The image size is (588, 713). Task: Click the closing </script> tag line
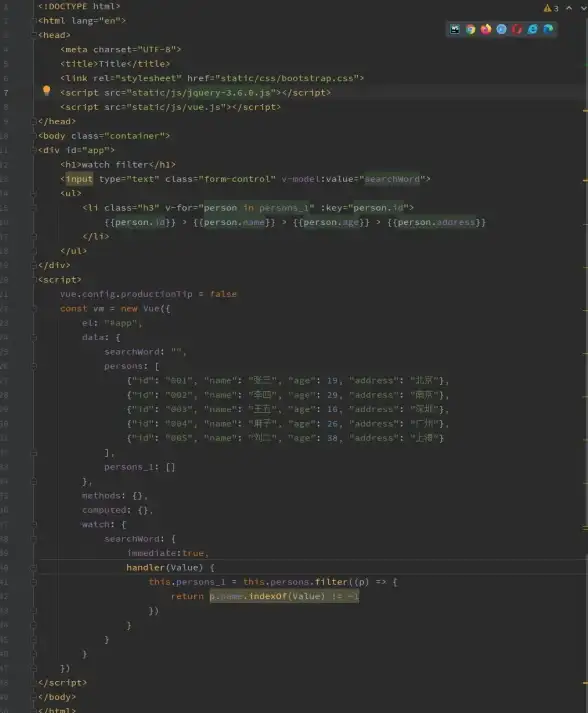[62, 683]
